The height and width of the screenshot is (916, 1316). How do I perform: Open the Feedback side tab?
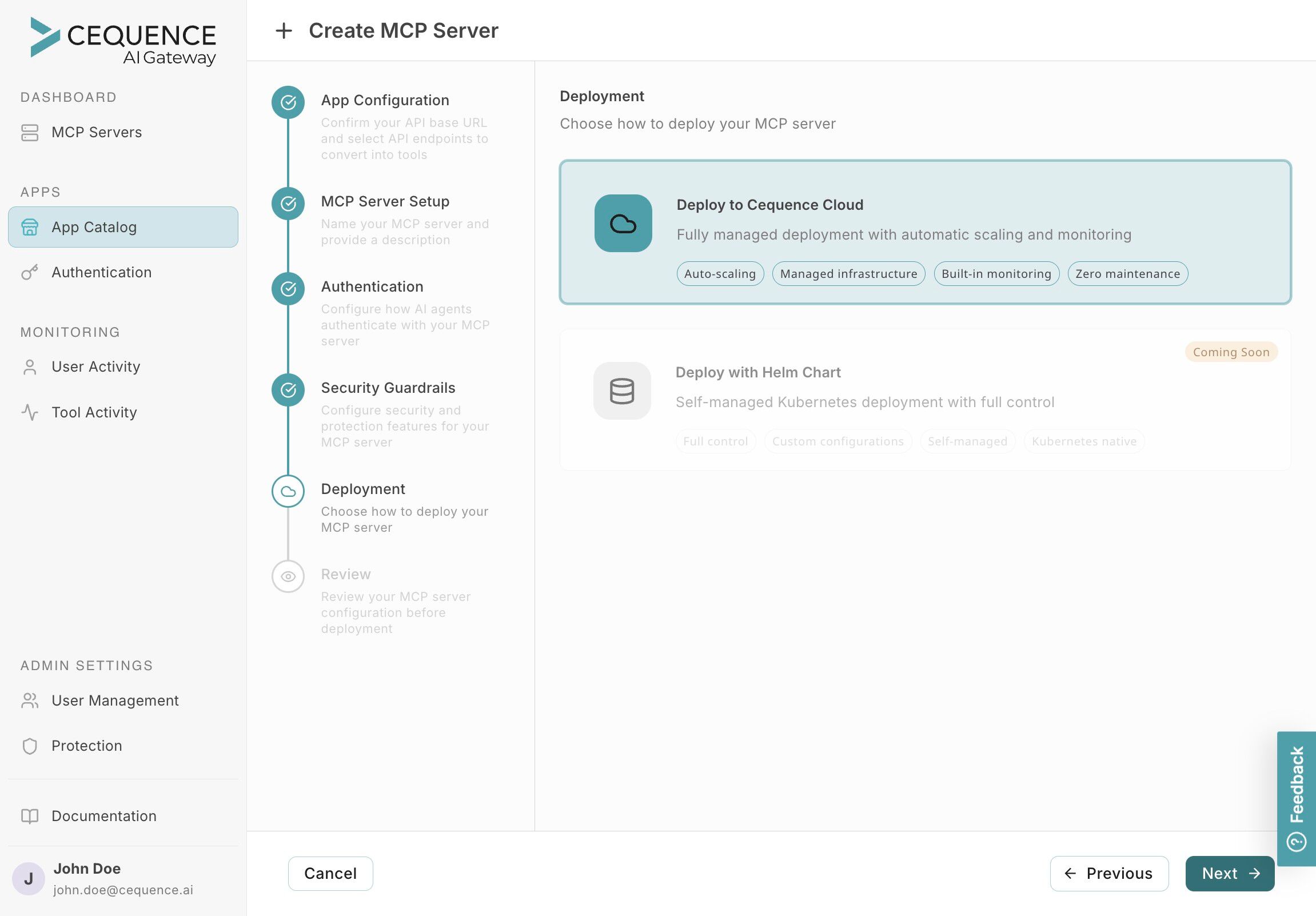[1297, 798]
